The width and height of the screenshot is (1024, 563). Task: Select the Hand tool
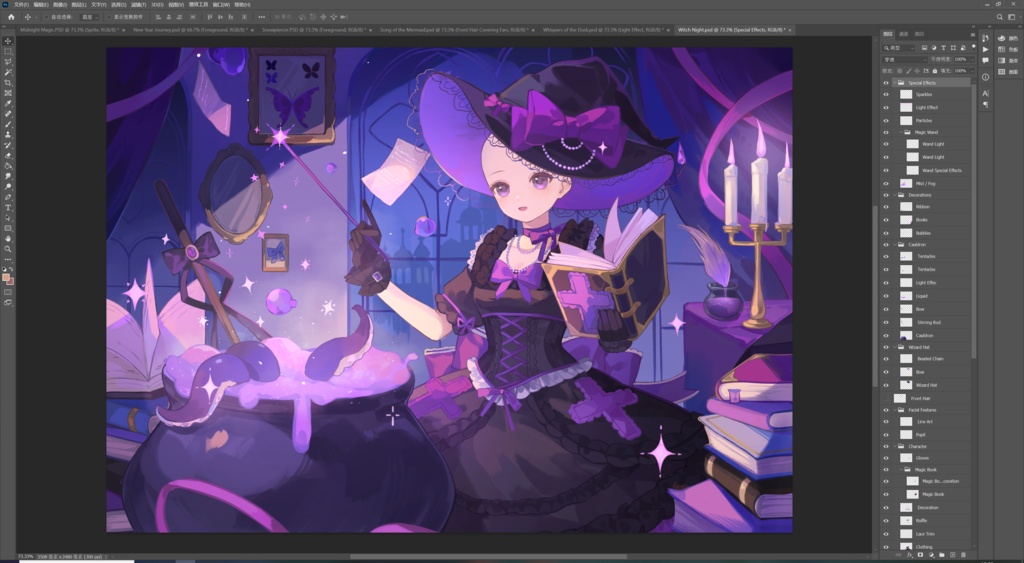point(8,239)
